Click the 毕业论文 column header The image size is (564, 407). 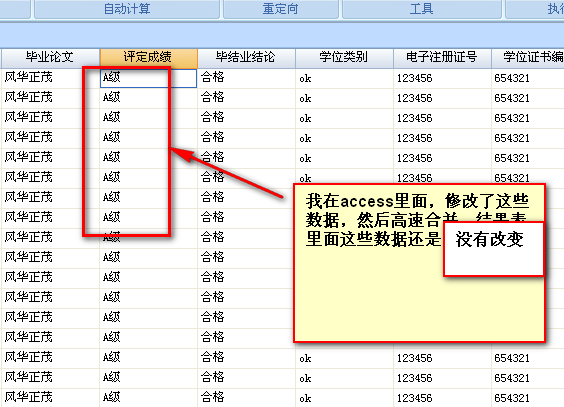50,58
